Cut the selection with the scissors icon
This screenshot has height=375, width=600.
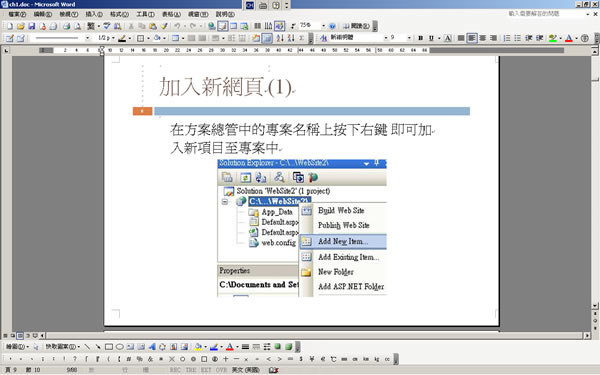pos(131,26)
